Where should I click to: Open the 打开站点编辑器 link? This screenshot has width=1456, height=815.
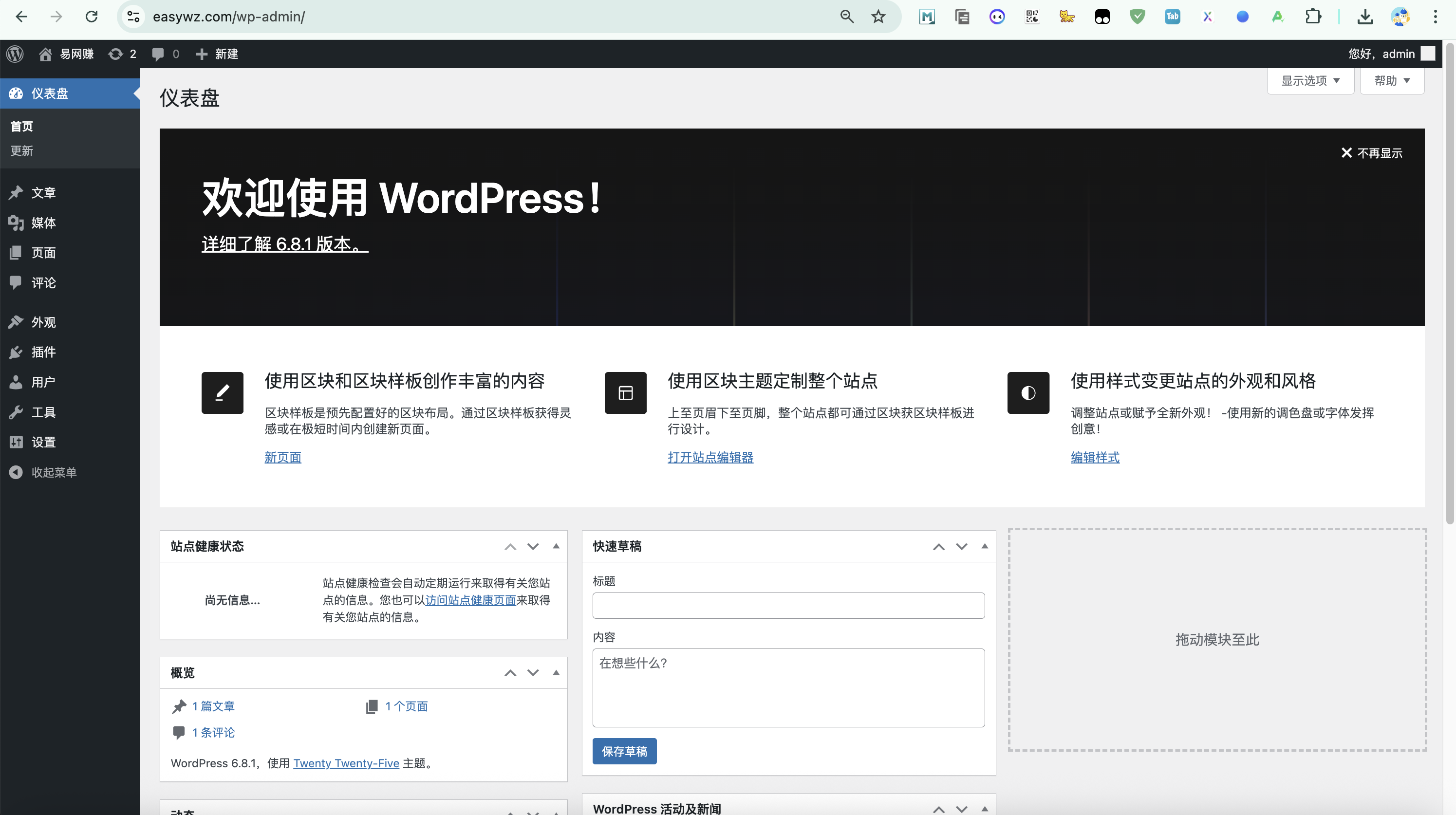click(710, 457)
